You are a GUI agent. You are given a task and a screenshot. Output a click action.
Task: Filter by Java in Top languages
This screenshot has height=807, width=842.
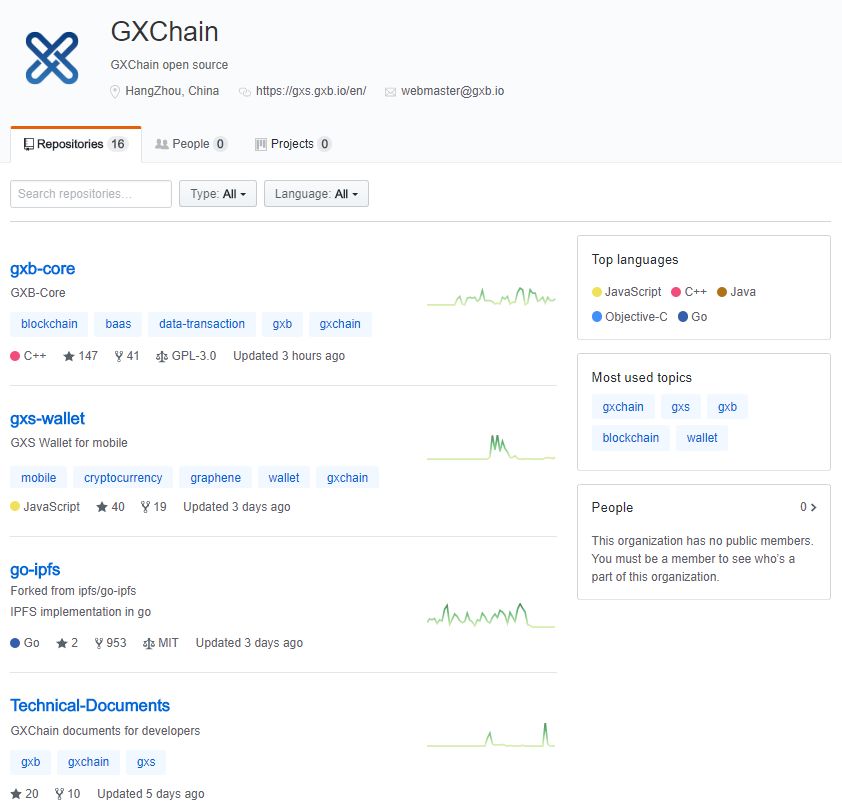pyautogui.click(x=736, y=292)
